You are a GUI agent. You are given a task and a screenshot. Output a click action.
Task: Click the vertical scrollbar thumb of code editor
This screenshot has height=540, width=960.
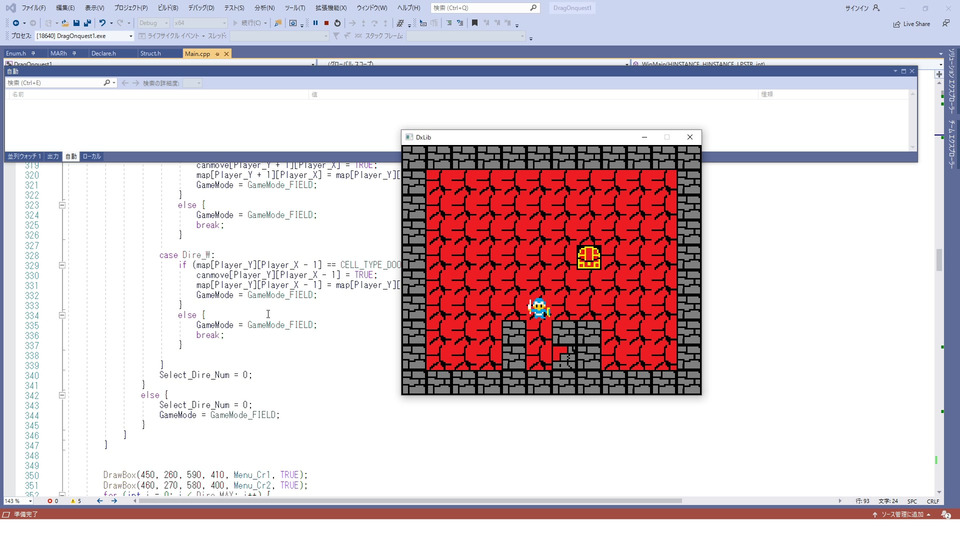pyautogui.click(x=939, y=260)
